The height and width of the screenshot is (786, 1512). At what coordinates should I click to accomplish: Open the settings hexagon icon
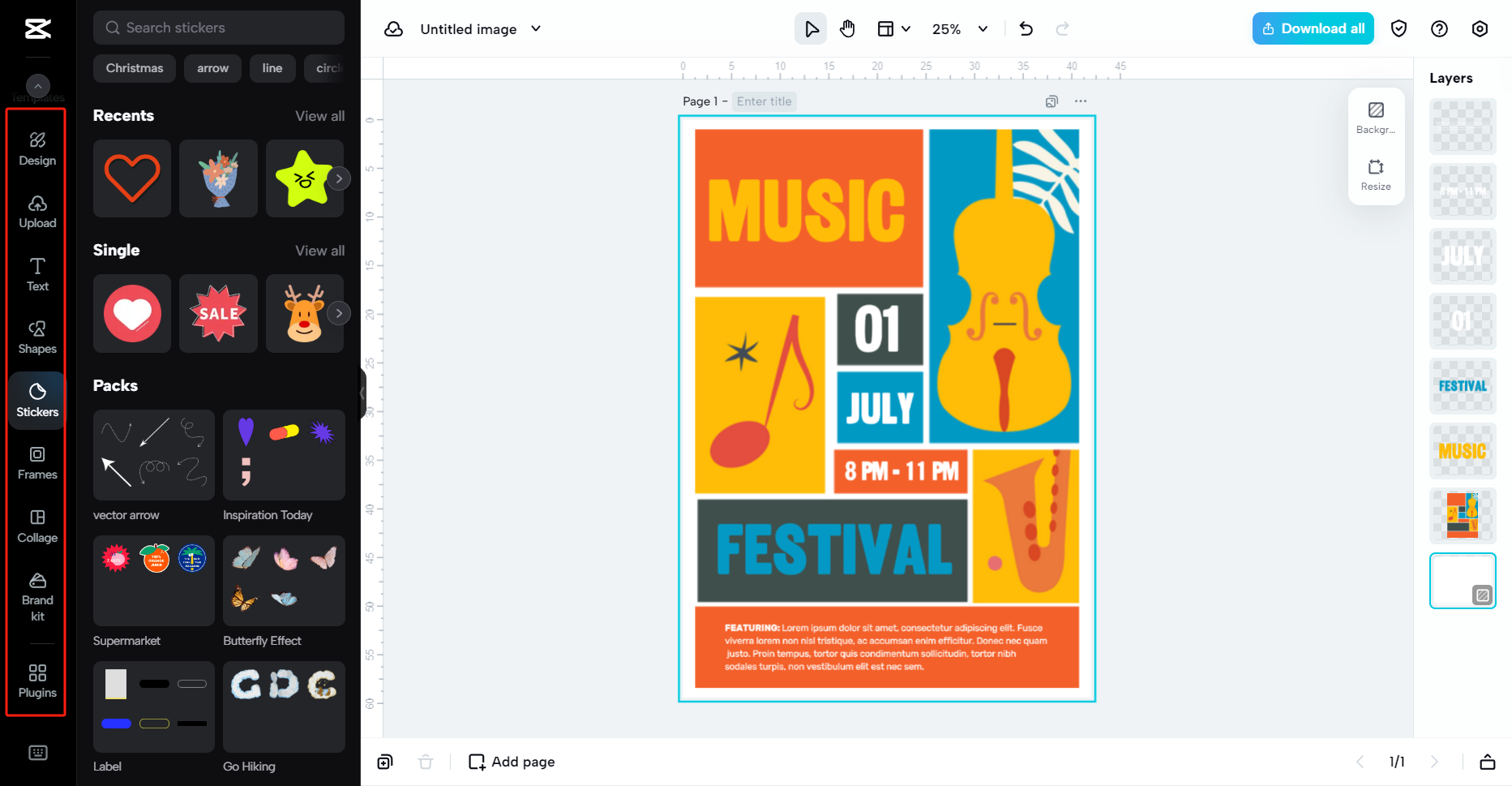[1480, 29]
